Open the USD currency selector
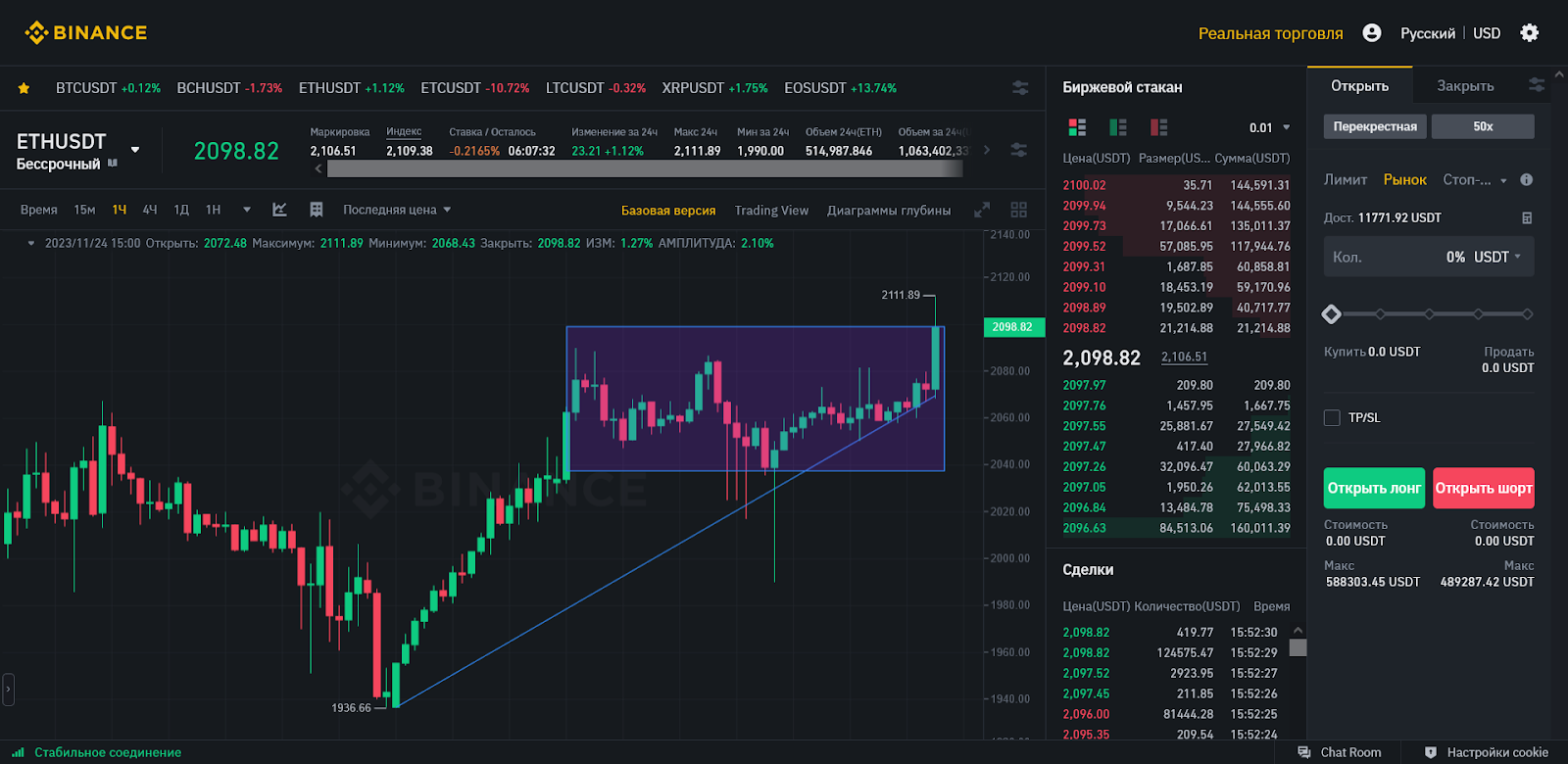Screen dimensions: 1568x764 coord(1487,33)
